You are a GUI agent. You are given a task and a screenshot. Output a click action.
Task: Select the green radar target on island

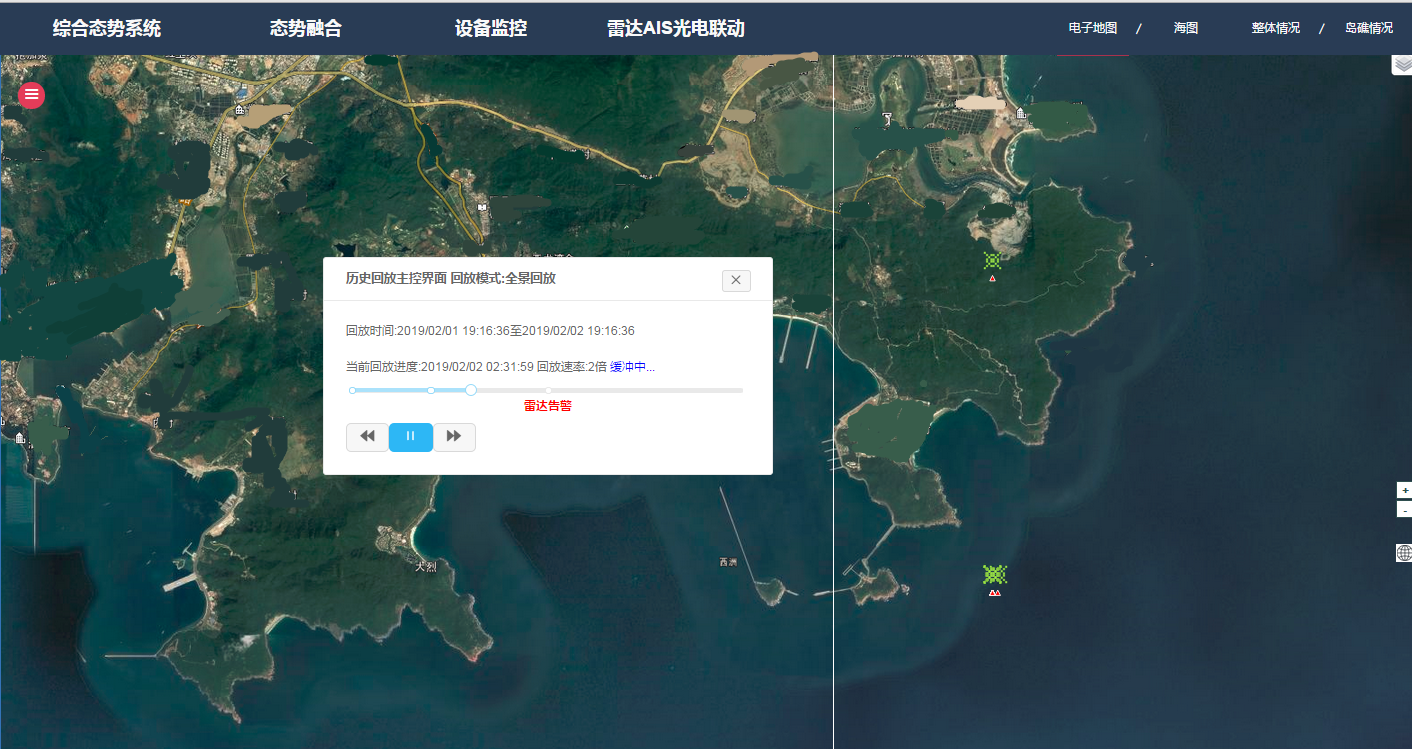pos(992,261)
